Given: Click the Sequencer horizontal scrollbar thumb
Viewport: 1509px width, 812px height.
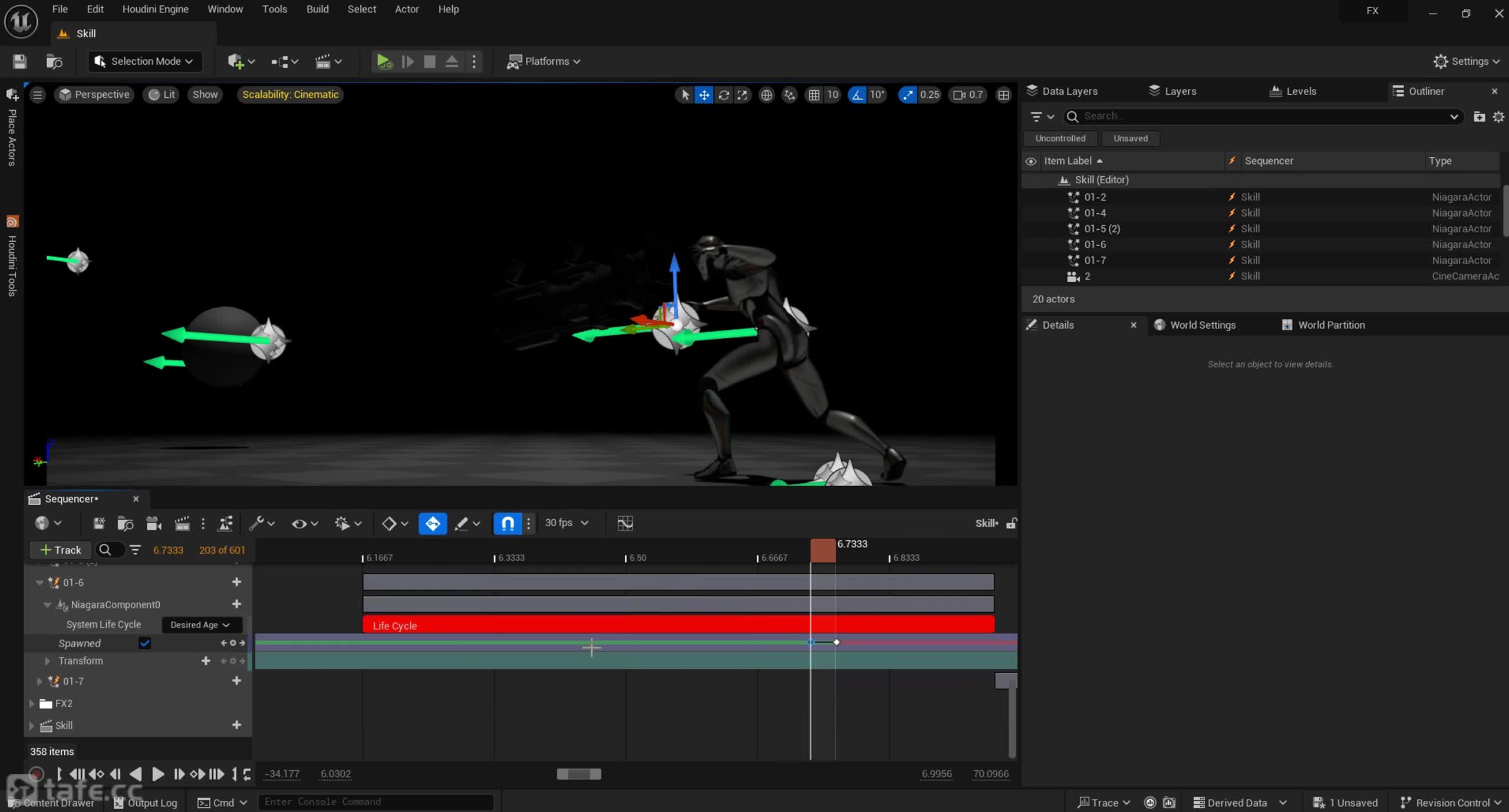Looking at the screenshot, I should point(579,774).
